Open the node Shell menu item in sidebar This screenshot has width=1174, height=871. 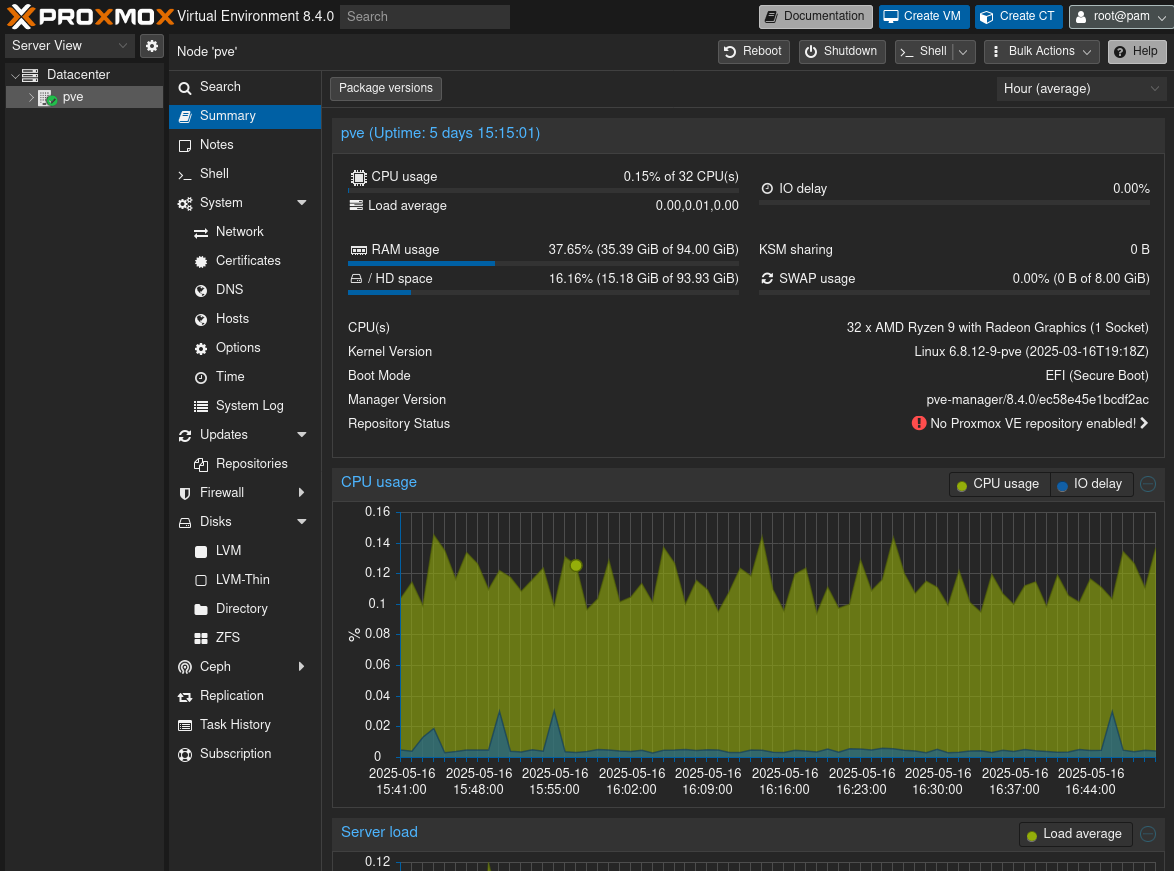(245, 174)
